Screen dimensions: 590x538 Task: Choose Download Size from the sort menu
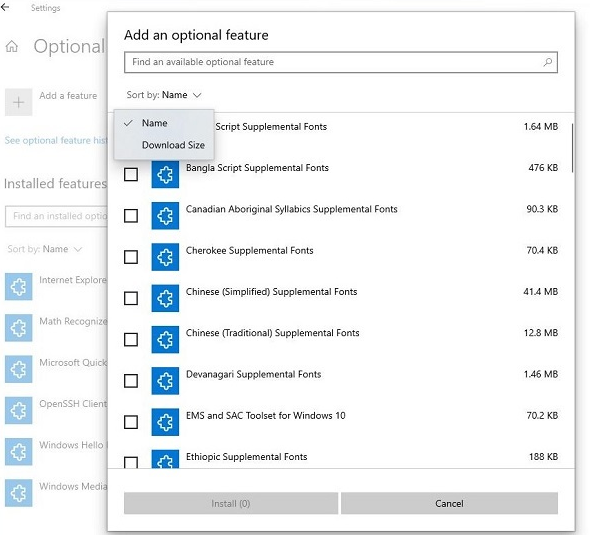[x=173, y=145]
